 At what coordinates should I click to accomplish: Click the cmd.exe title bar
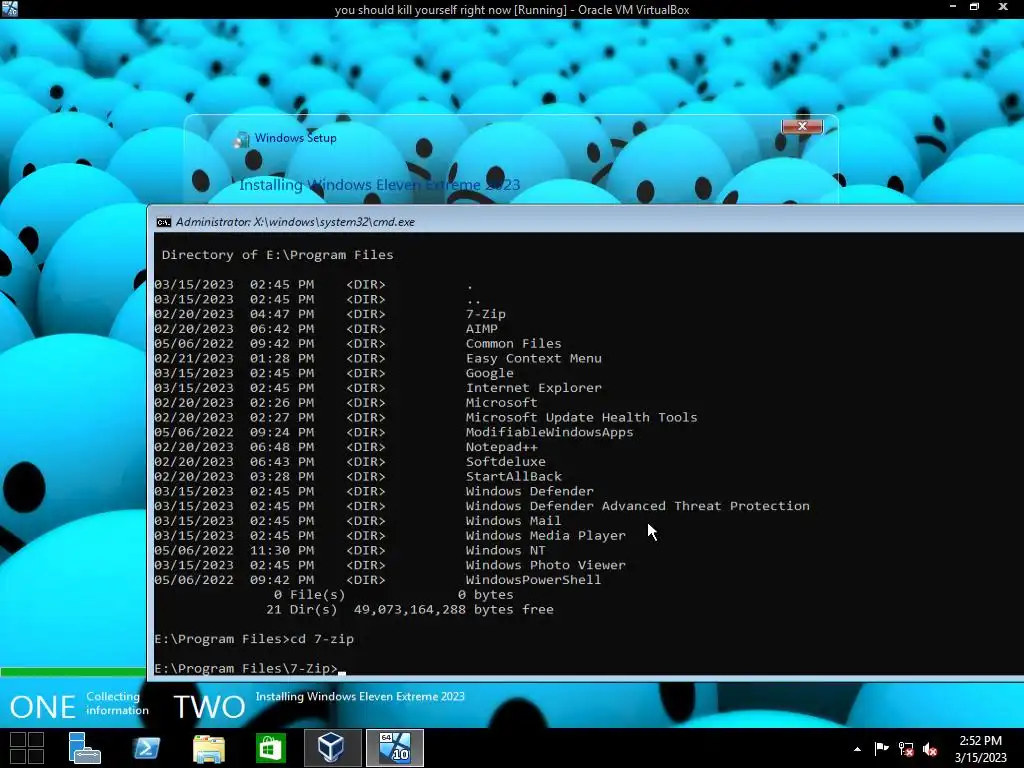586,222
